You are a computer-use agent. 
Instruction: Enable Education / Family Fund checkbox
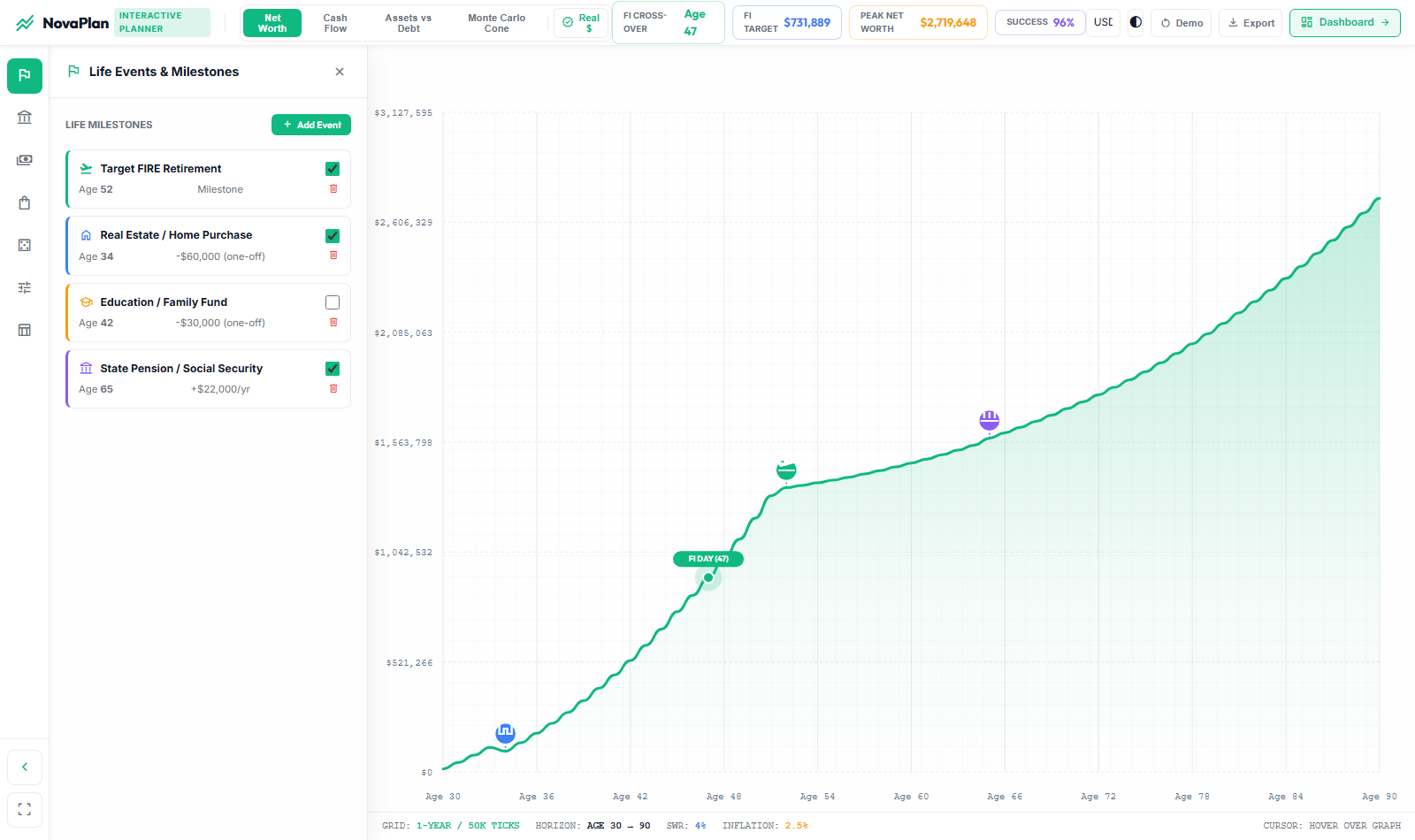333,302
